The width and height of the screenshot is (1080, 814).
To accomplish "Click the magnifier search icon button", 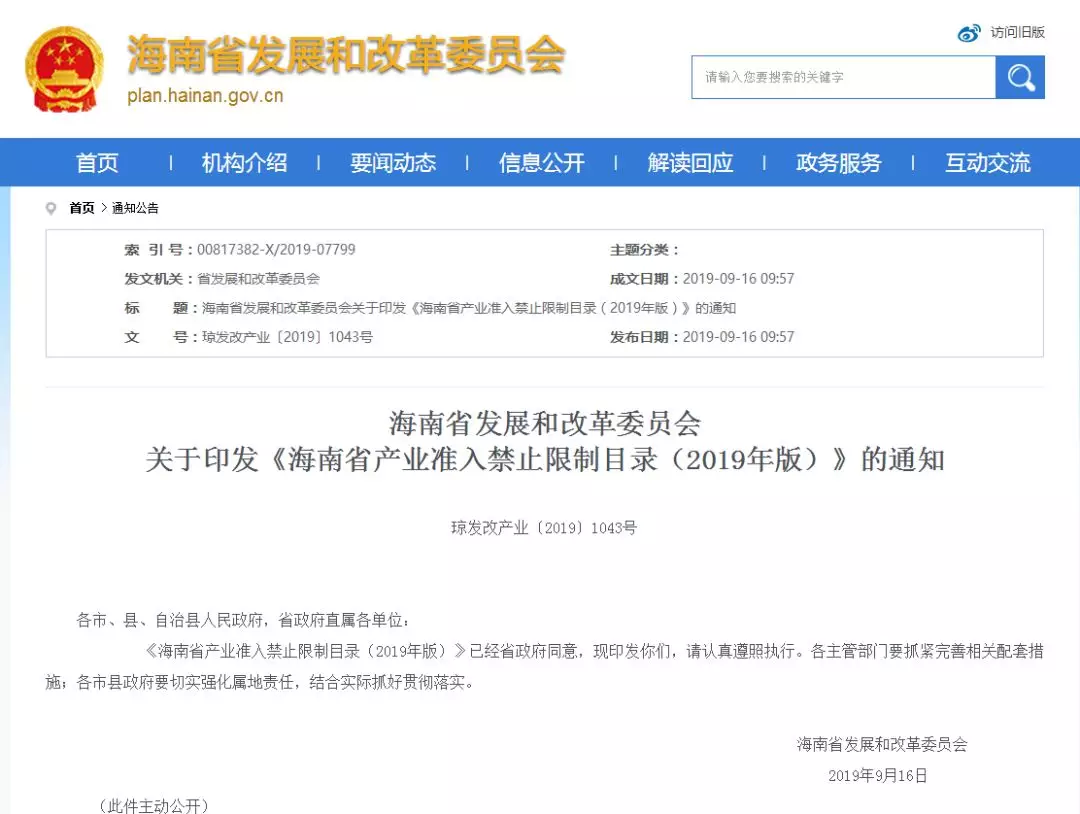I will pos(1020,77).
